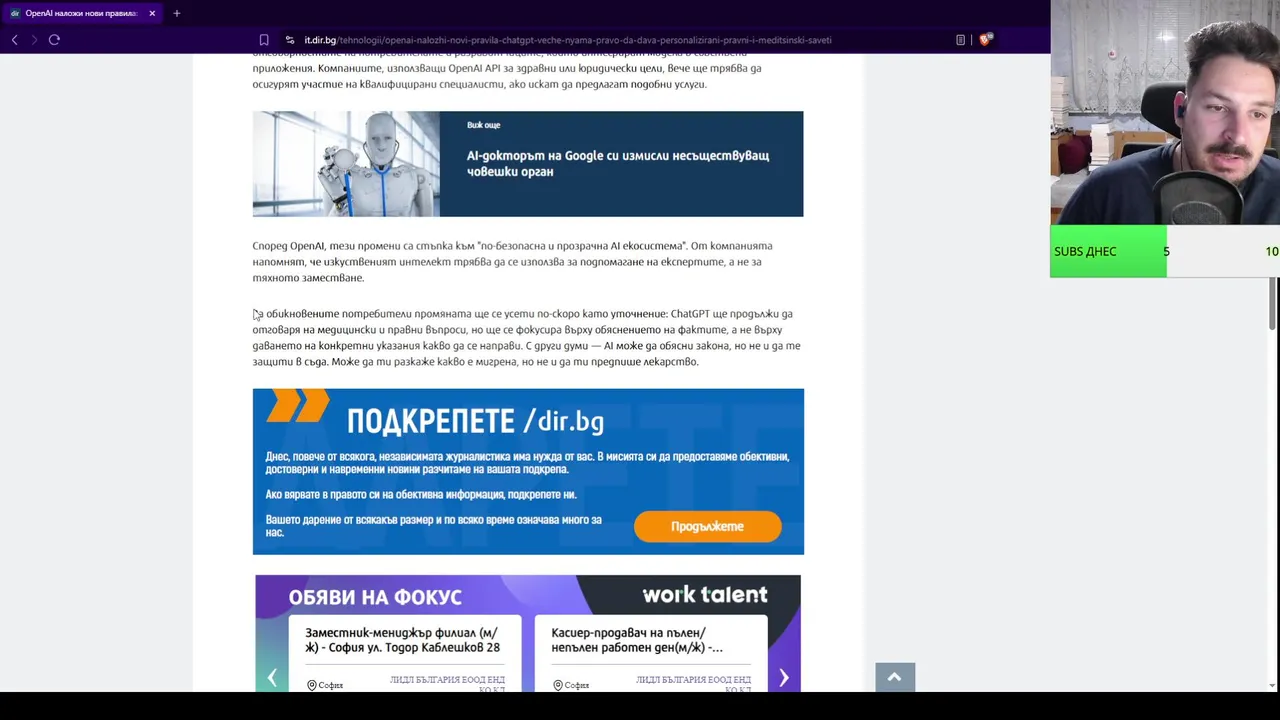
Task: Reload the current page
Action: point(54,40)
